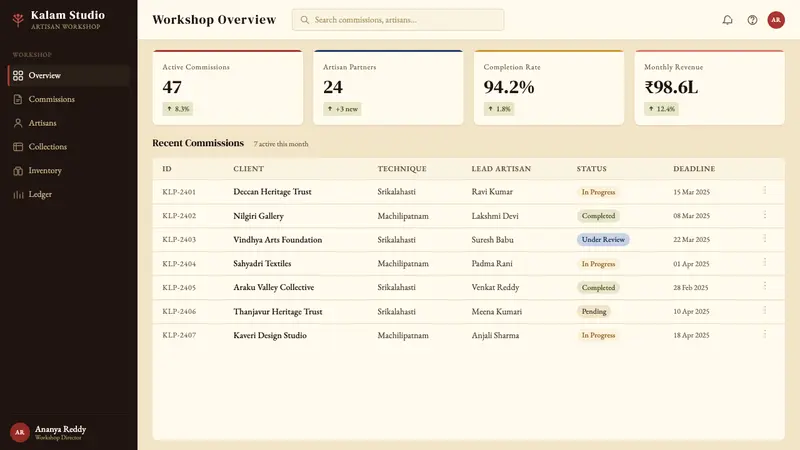The image size is (800, 450).
Task: Open row options for KLP-2405
Action: 764,286
